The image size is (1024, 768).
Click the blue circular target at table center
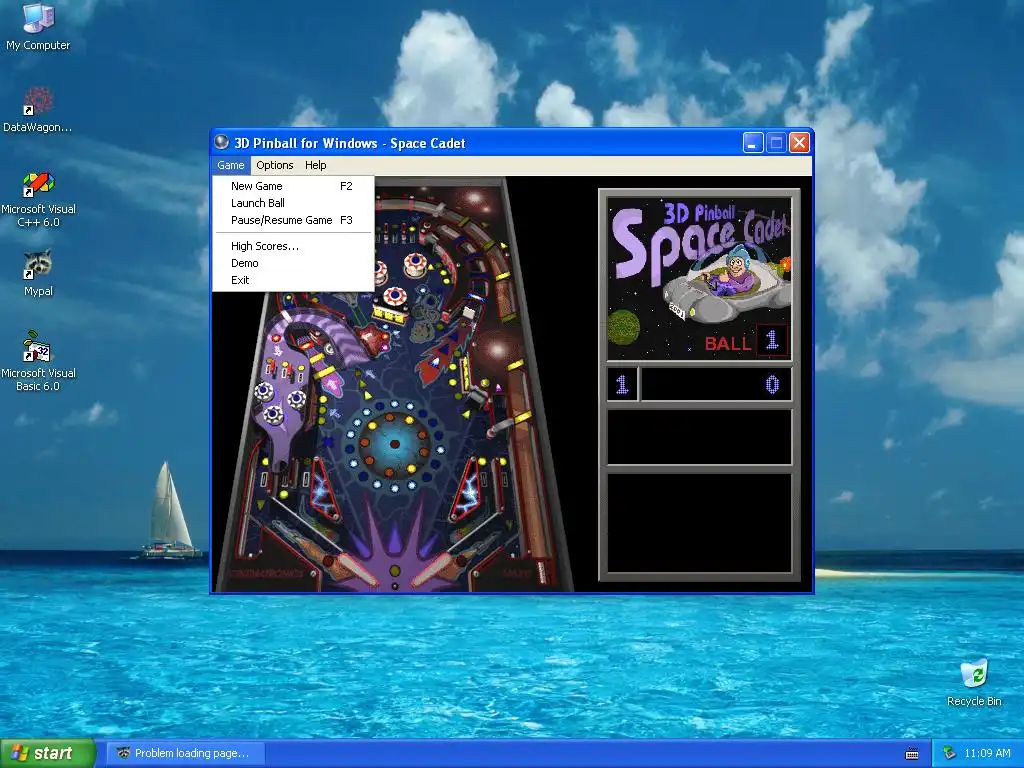click(x=394, y=444)
